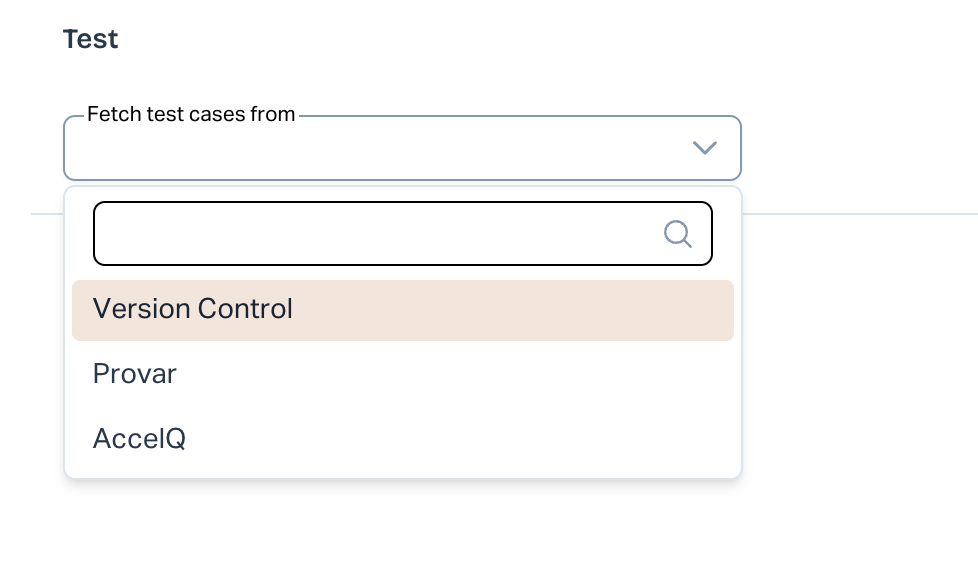The height and width of the screenshot is (568, 978).
Task: Collapse the dropdown using the chevron arrow
Action: (x=704, y=148)
